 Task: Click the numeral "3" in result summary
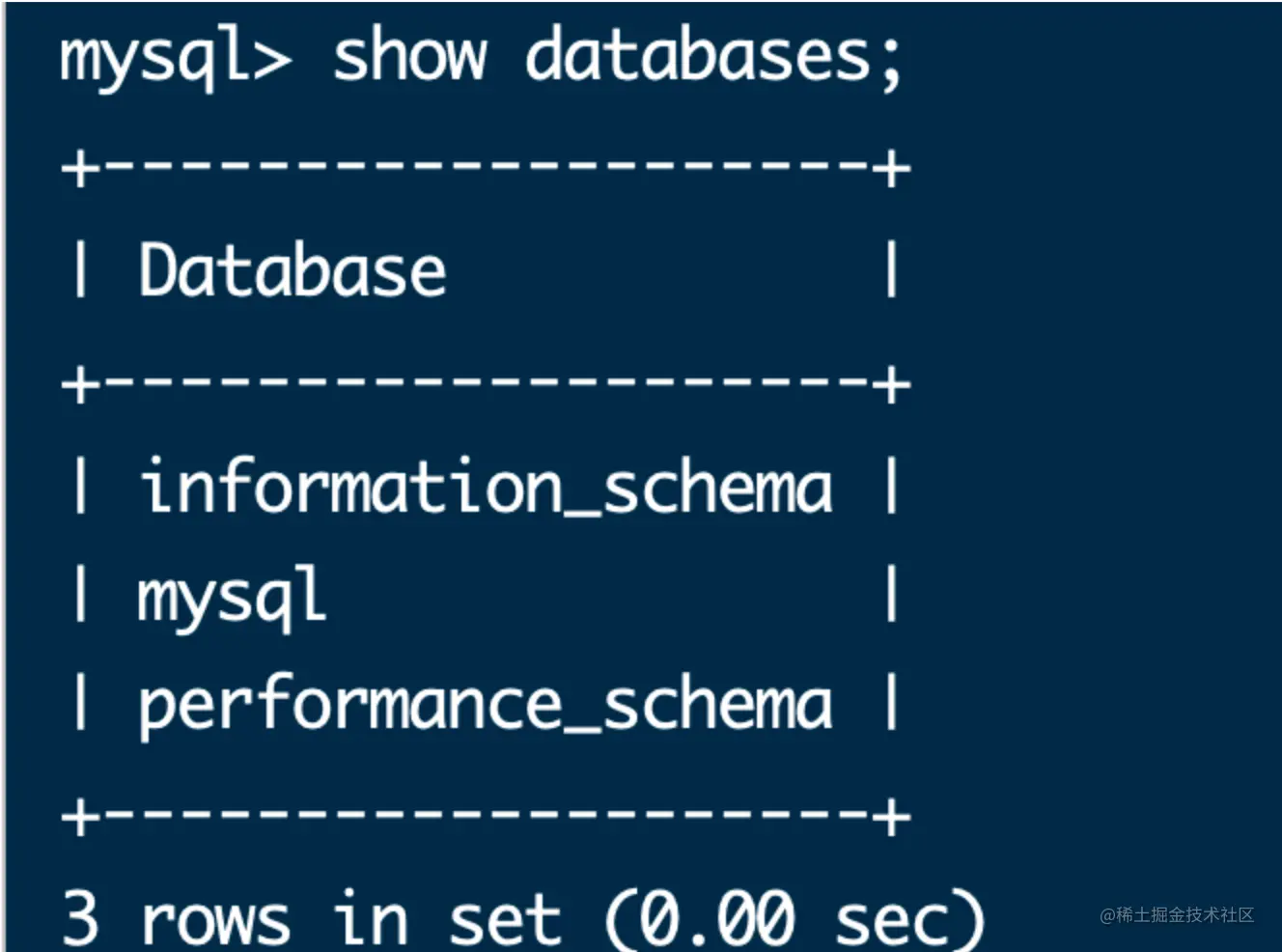pos(80,917)
